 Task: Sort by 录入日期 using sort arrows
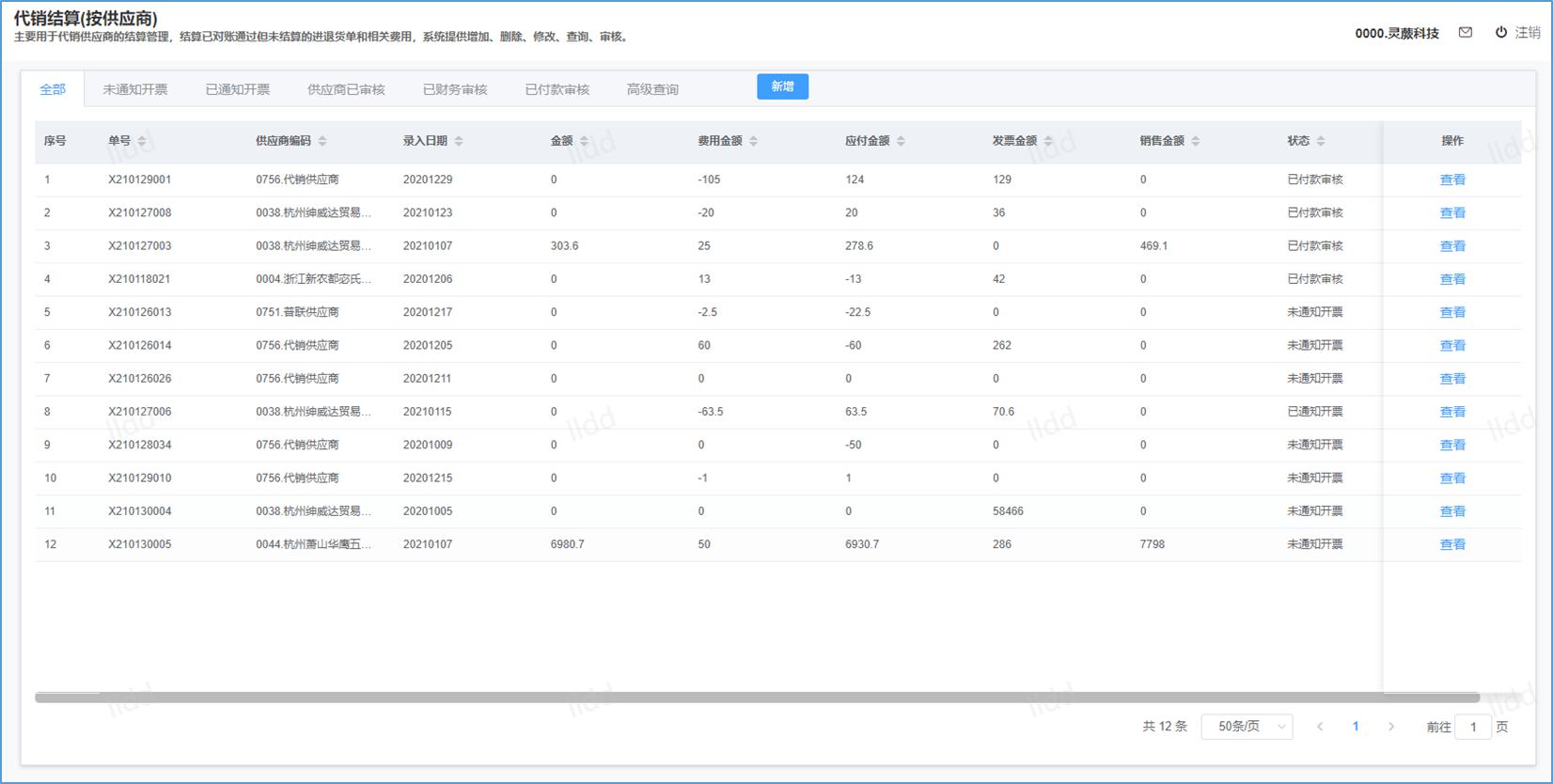coord(459,141)
